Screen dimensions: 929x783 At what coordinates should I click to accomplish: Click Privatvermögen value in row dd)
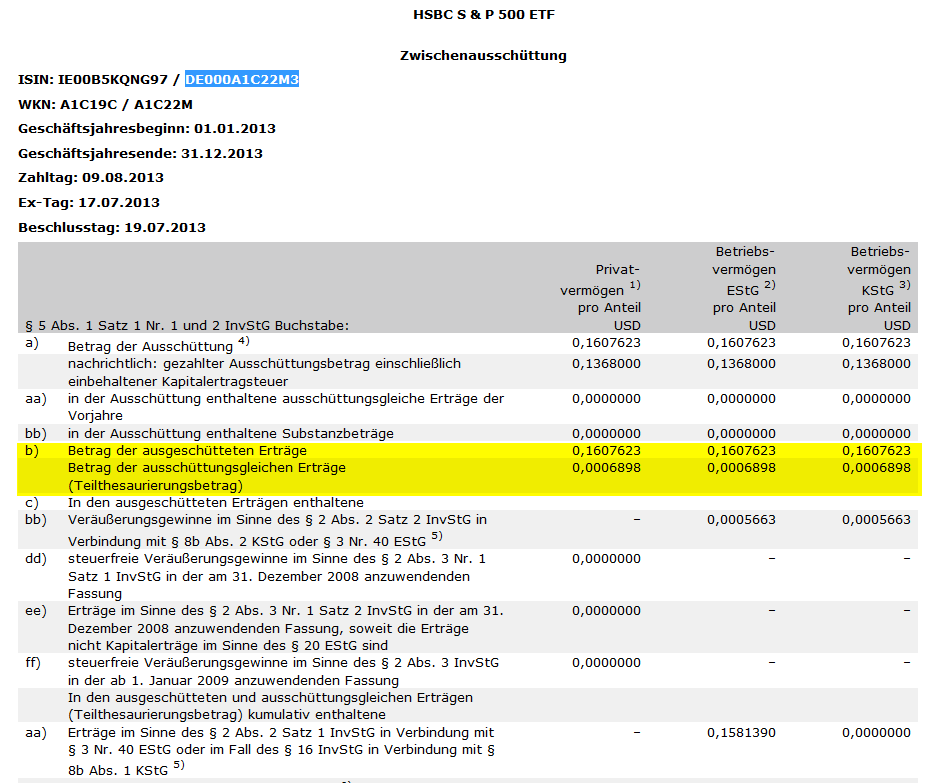[x=606, y=559]
